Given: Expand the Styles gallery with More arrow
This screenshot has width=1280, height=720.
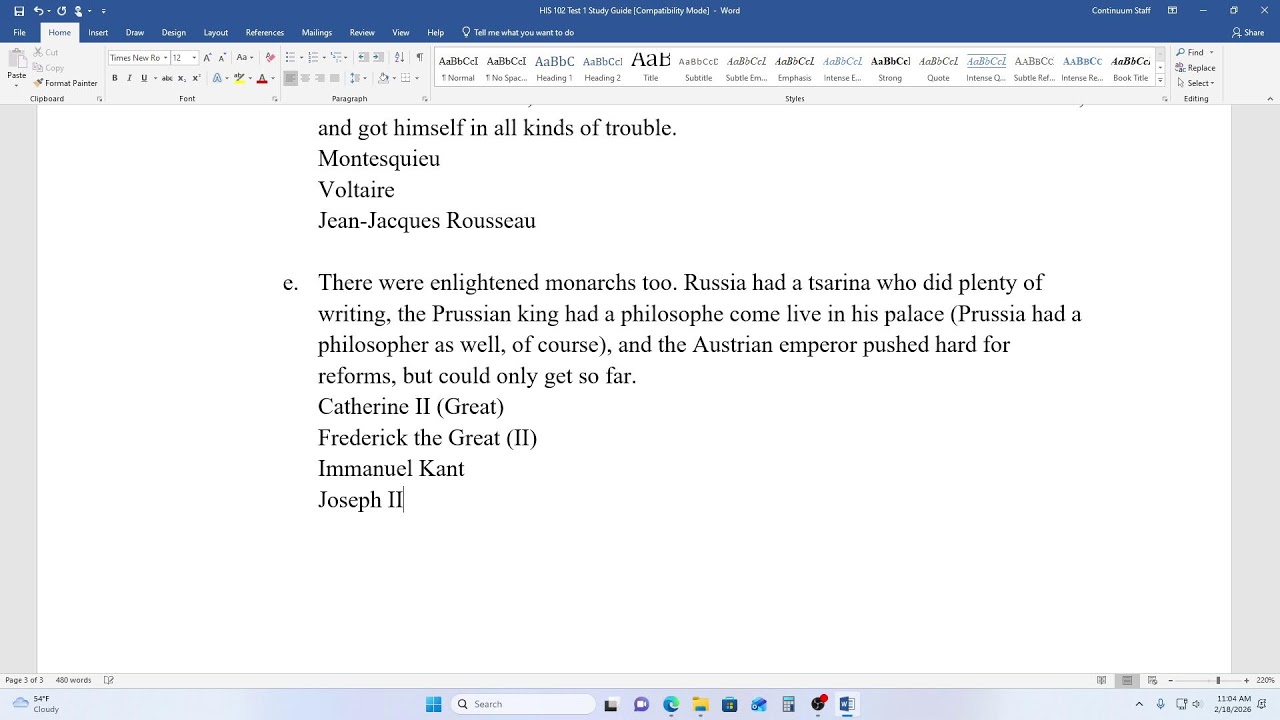Looking at the screenshot, I should pyautogui.click(x=1160, y=80).
